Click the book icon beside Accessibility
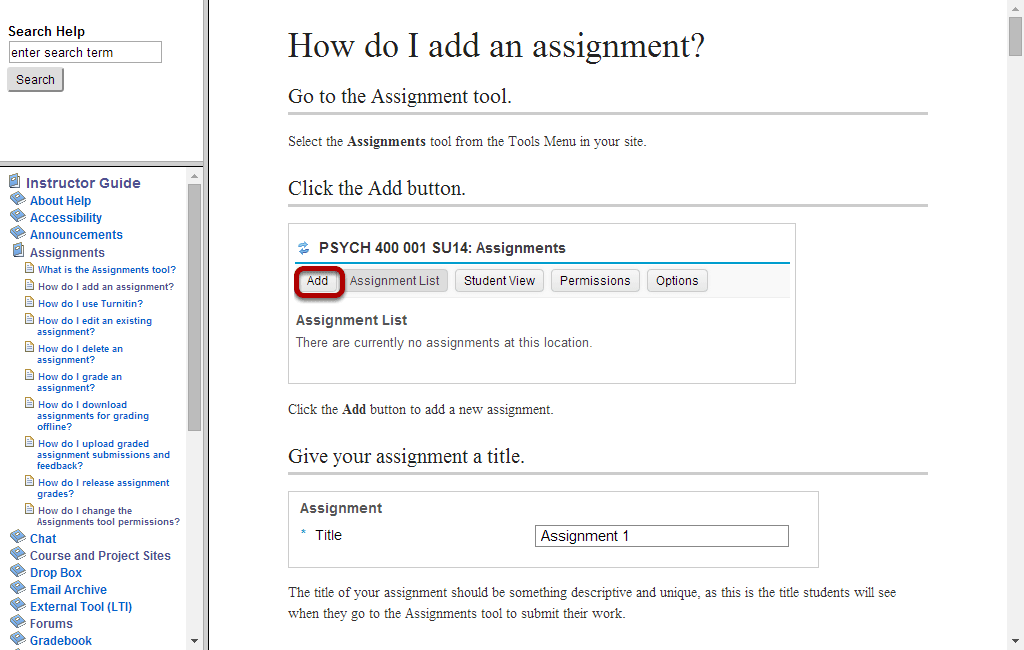The image size is (1024, 650). click(18, 216)
